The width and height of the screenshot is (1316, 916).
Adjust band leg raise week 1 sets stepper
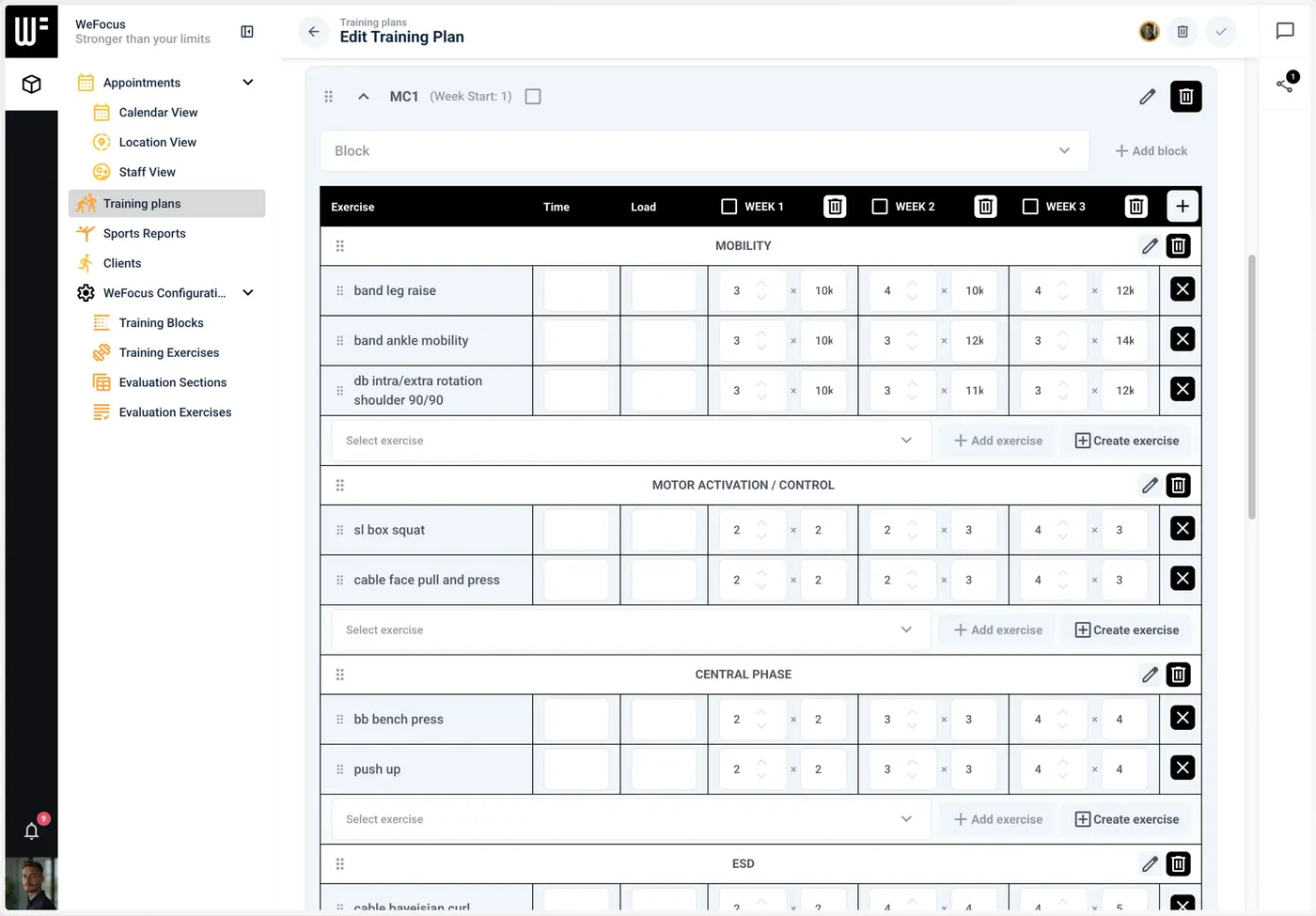762,291
